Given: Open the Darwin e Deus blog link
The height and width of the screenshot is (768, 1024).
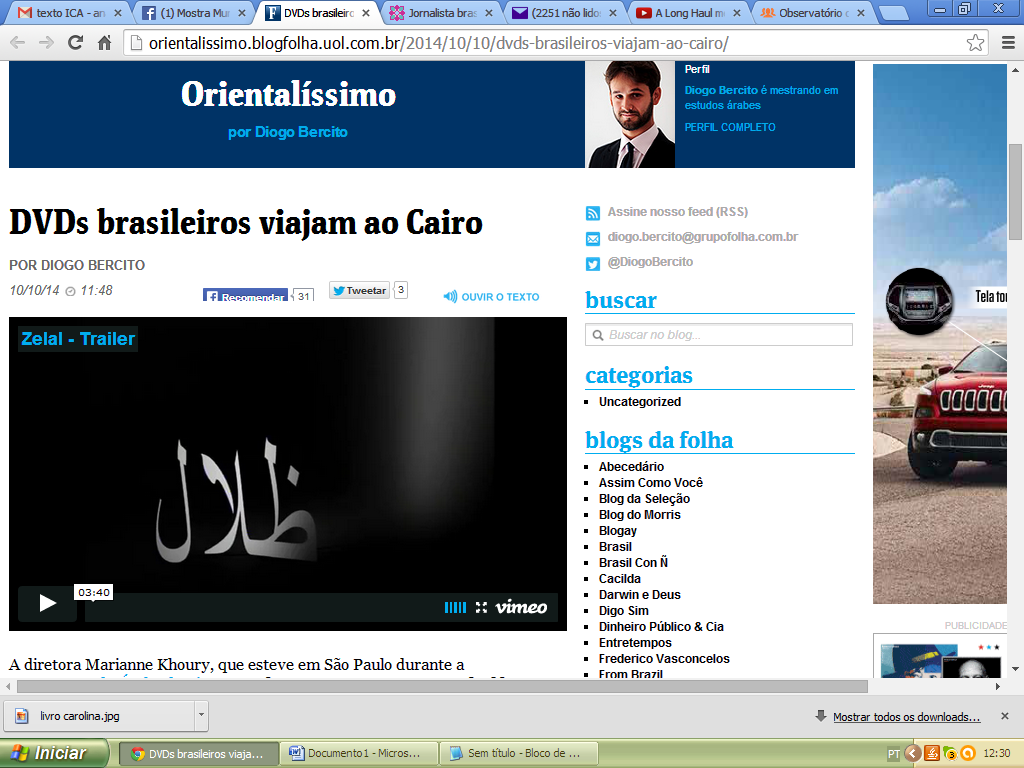Looking at the screenshot, I should 640,594.
